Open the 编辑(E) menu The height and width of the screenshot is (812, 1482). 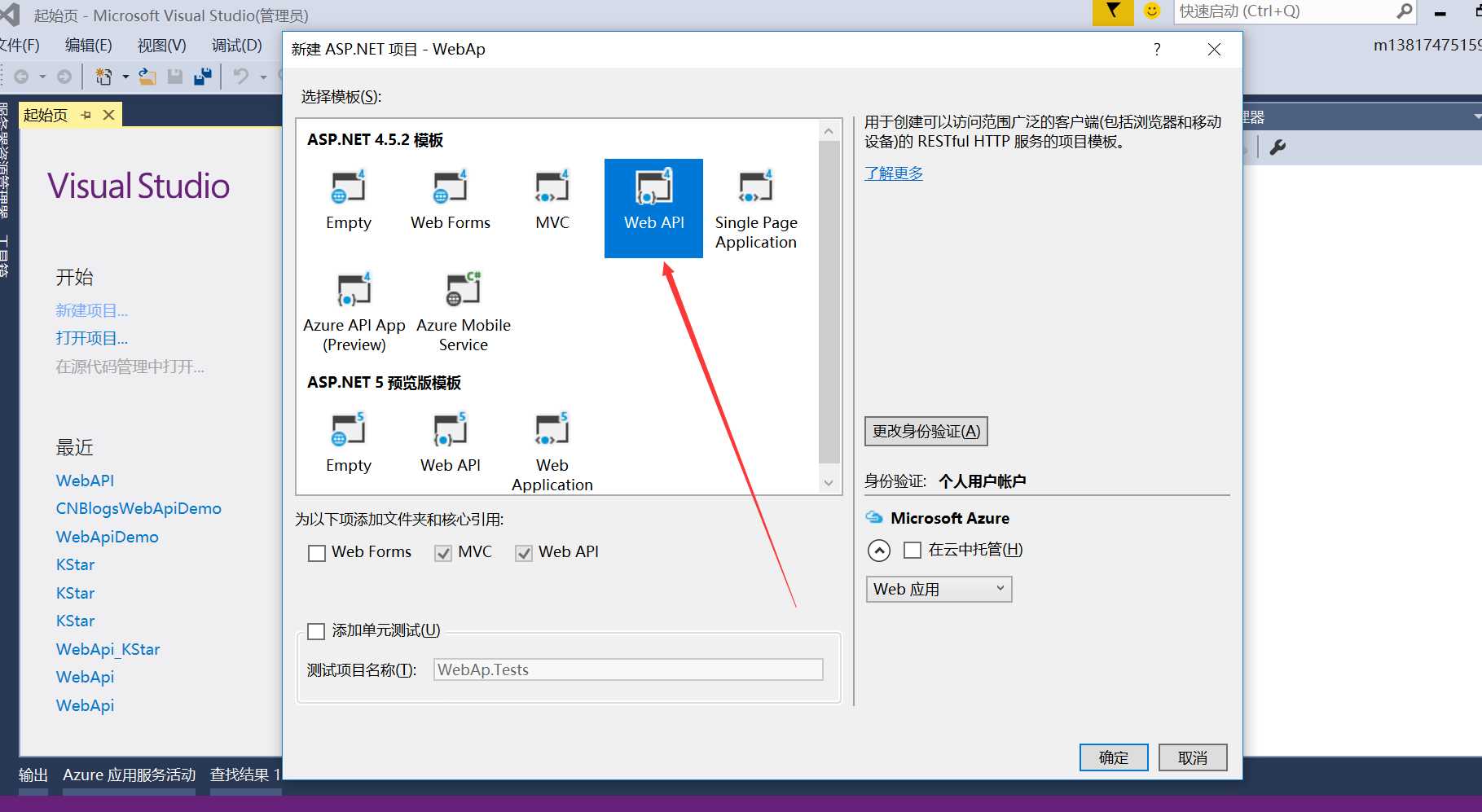pyautogui.click(x=89, y=46)
